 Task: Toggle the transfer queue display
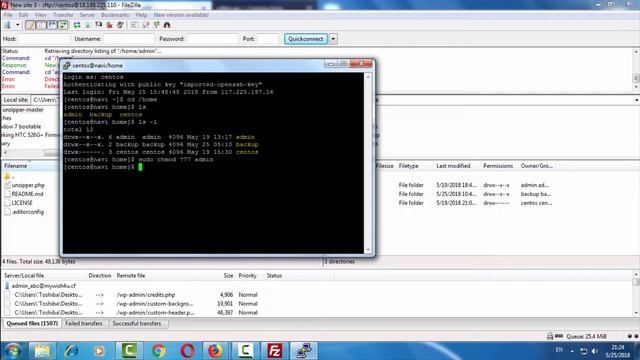click(63, 25)
